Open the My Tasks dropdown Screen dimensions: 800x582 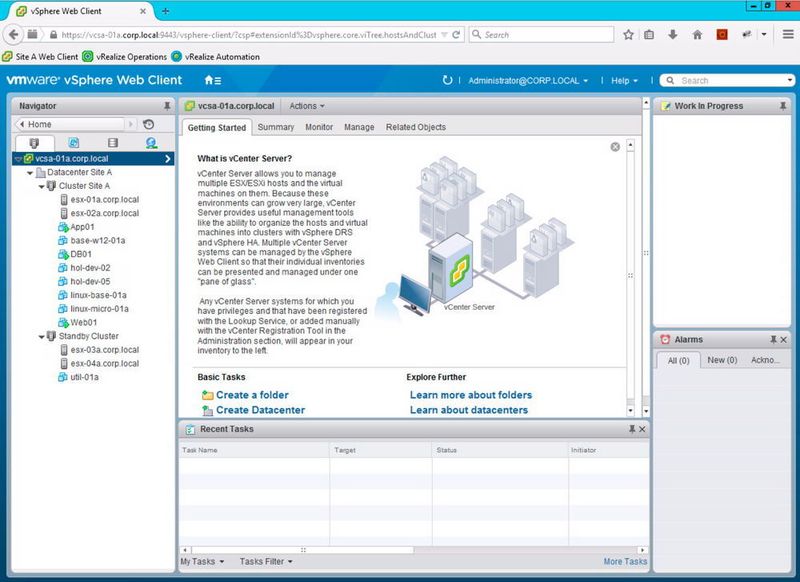(x=203, y=562)
